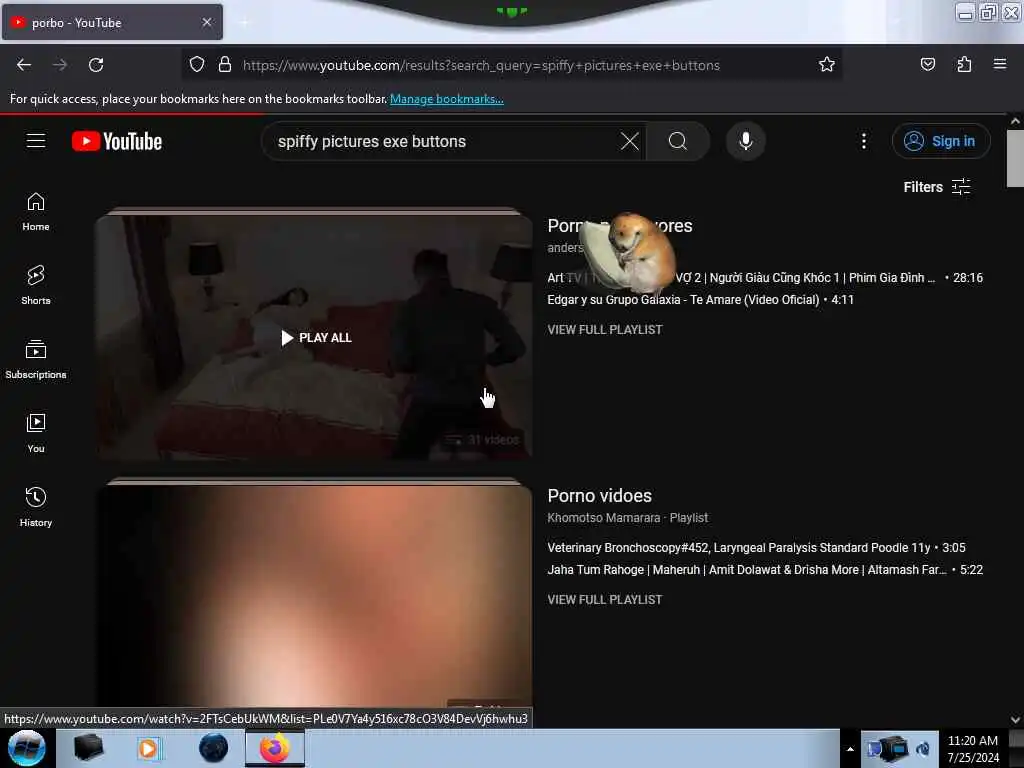1024x768 pixels.
Task: Open clock showing 11:20 AM
Action: [x=972, y=749]
